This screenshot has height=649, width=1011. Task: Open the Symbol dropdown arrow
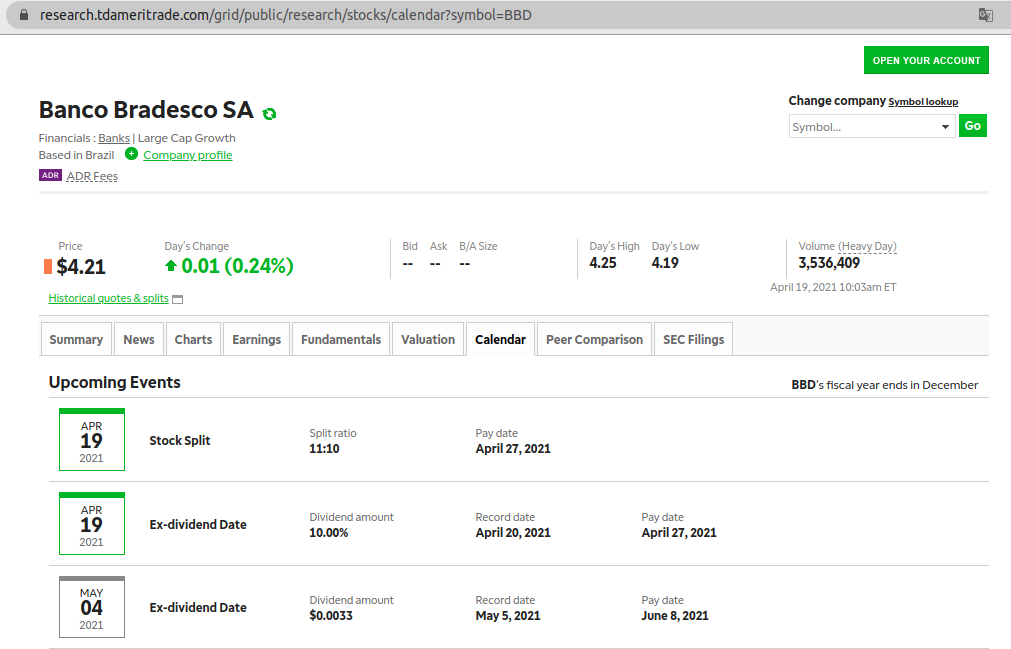click(x=945, y=127)
